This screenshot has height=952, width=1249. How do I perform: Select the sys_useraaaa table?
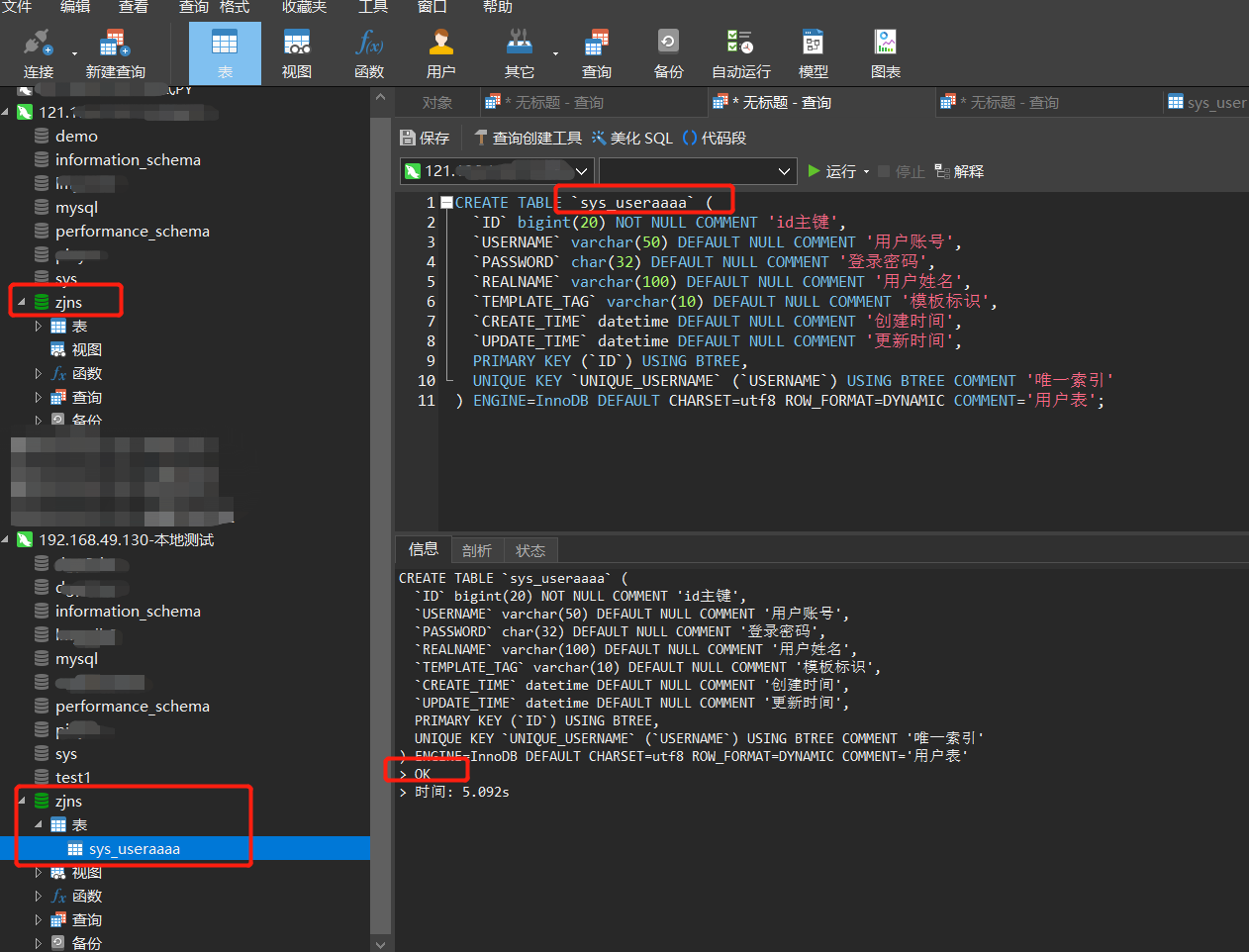tap(135, 848)
